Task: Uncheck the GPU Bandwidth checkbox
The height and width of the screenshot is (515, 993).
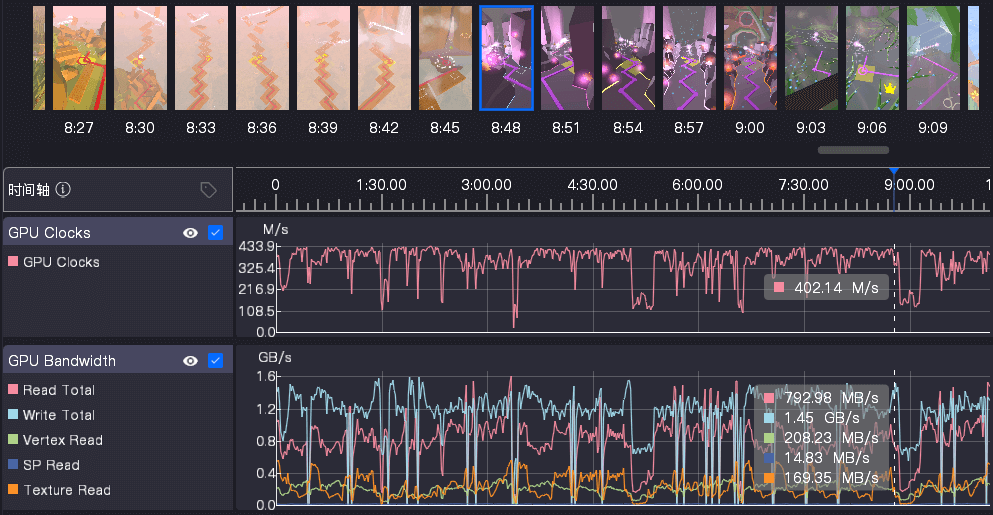Action: pyautogui.click(x=215, y=361)
